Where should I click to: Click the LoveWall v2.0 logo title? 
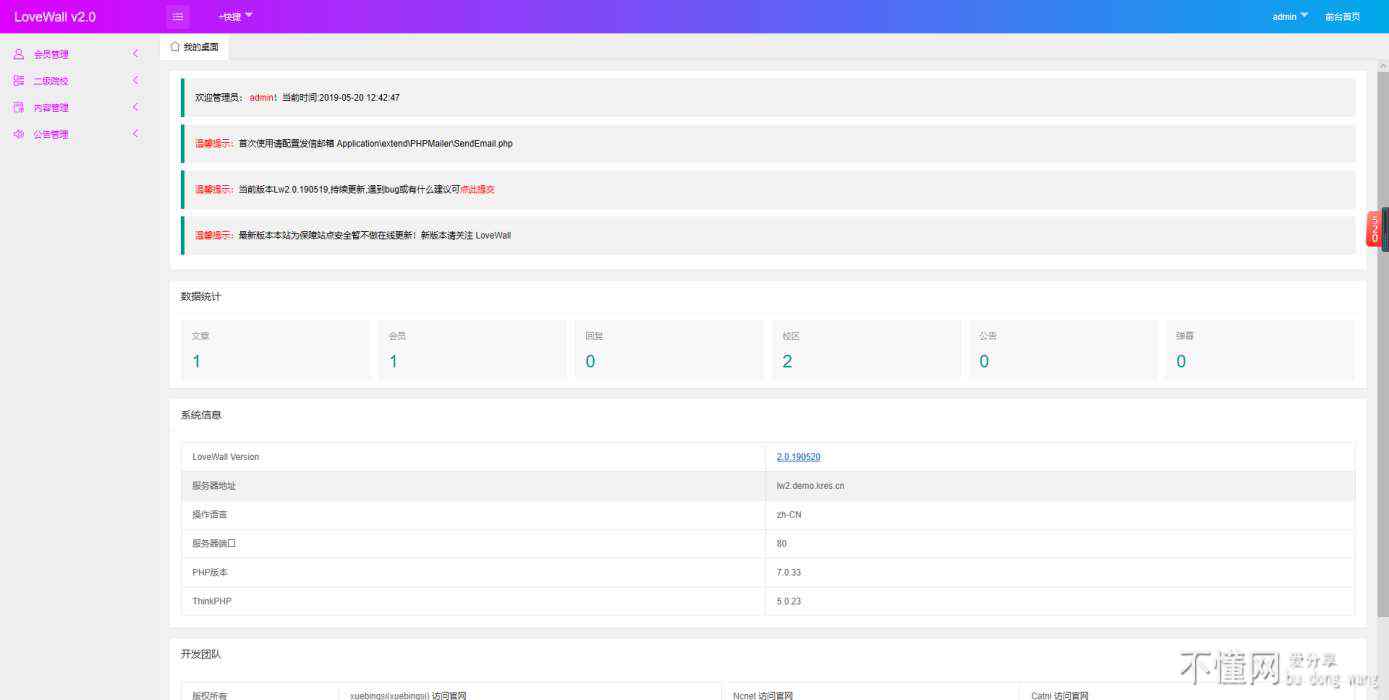pyautogui.click(x=55, y=17)
